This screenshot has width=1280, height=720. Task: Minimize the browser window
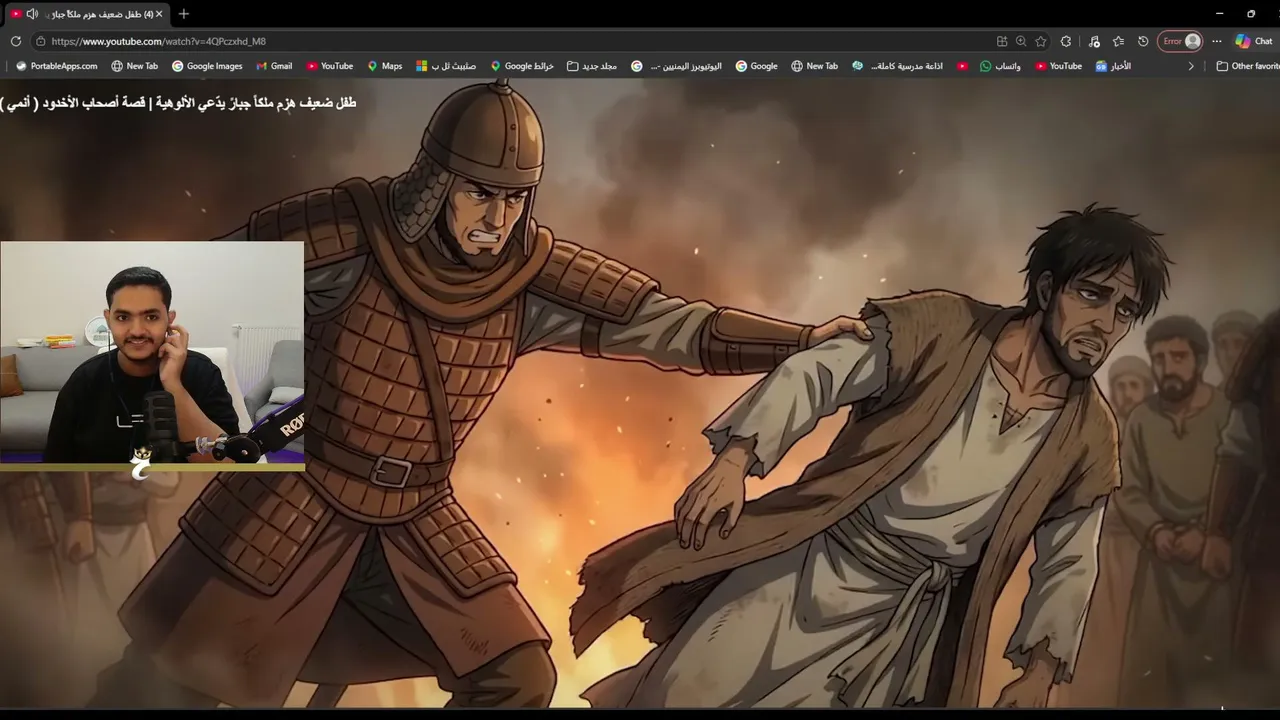(1220, 14)
